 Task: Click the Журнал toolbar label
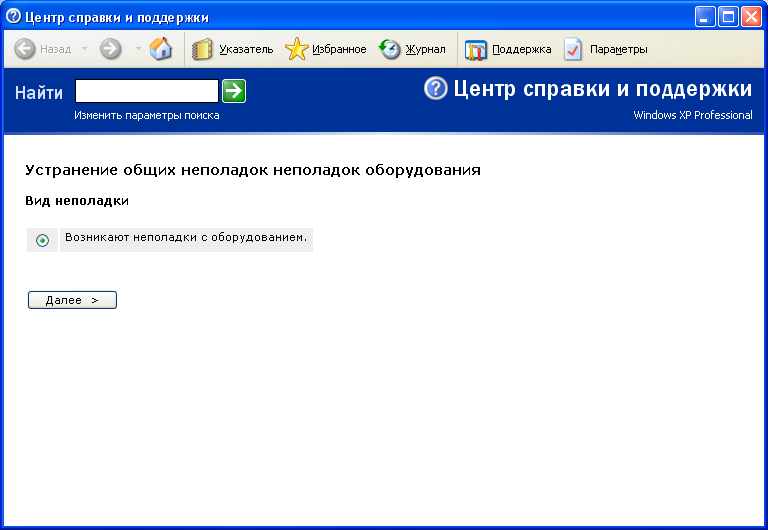click(425, 49)
